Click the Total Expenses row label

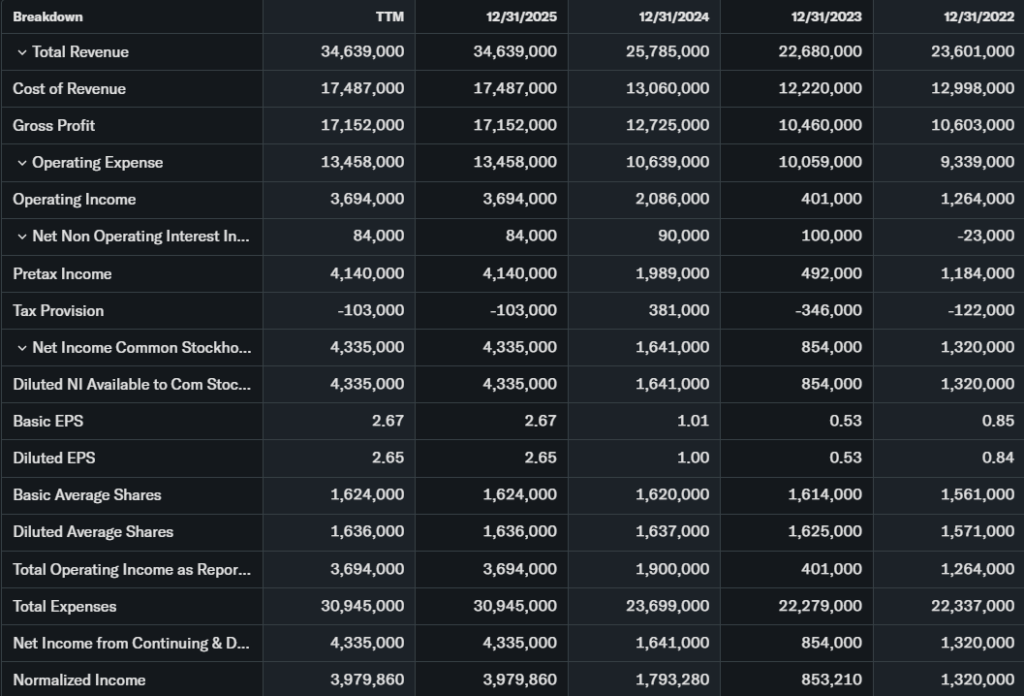tap(64, 607)
